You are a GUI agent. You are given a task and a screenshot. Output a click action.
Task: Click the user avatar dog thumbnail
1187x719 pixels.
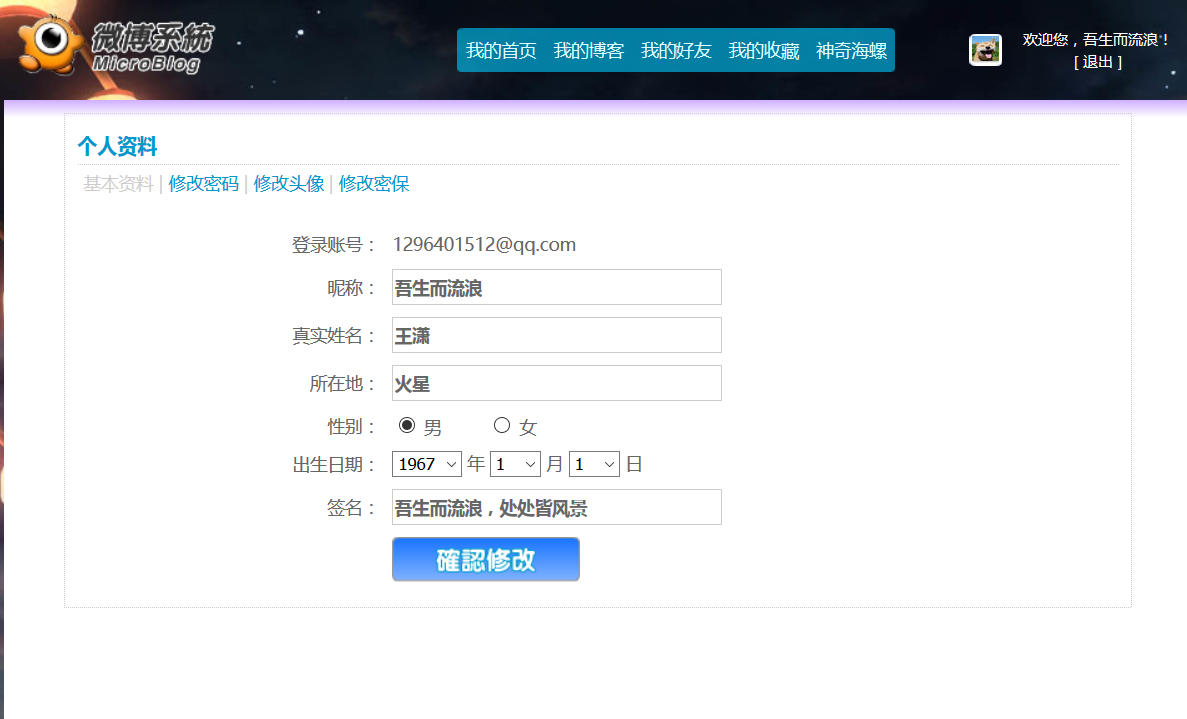click(x=986, y=50)
